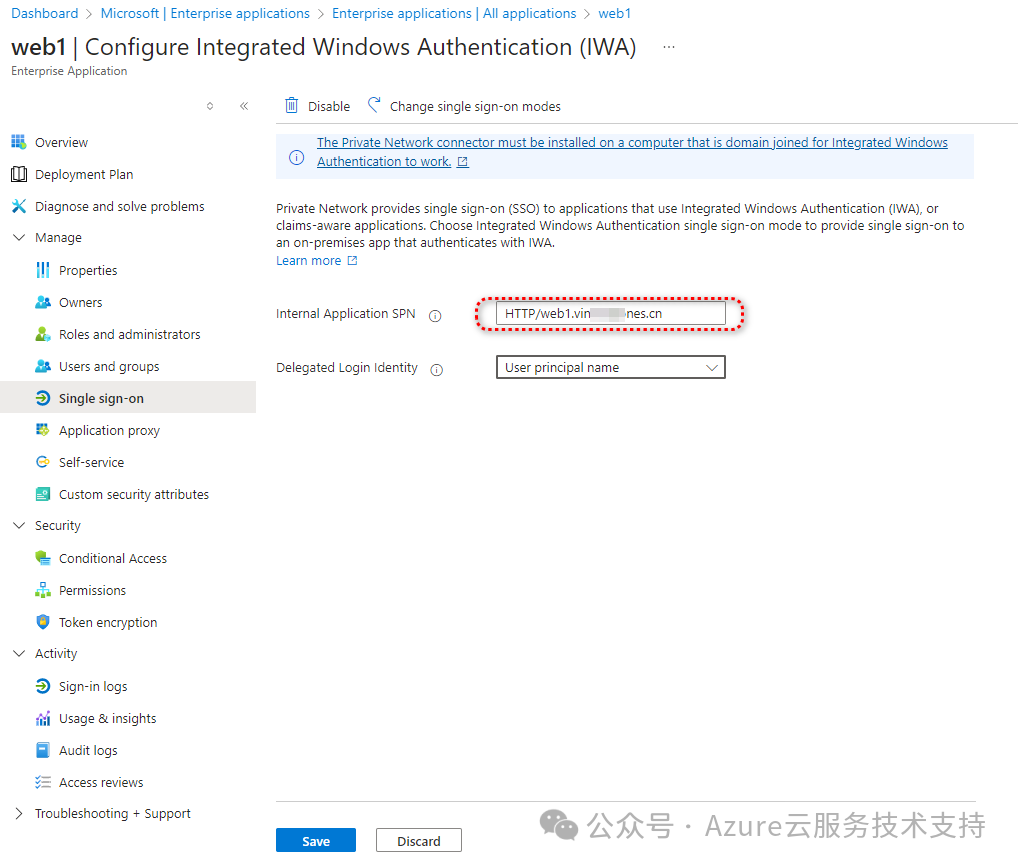
Task: Open Private Network connector banner link
Action: click(x=632, y=151)
